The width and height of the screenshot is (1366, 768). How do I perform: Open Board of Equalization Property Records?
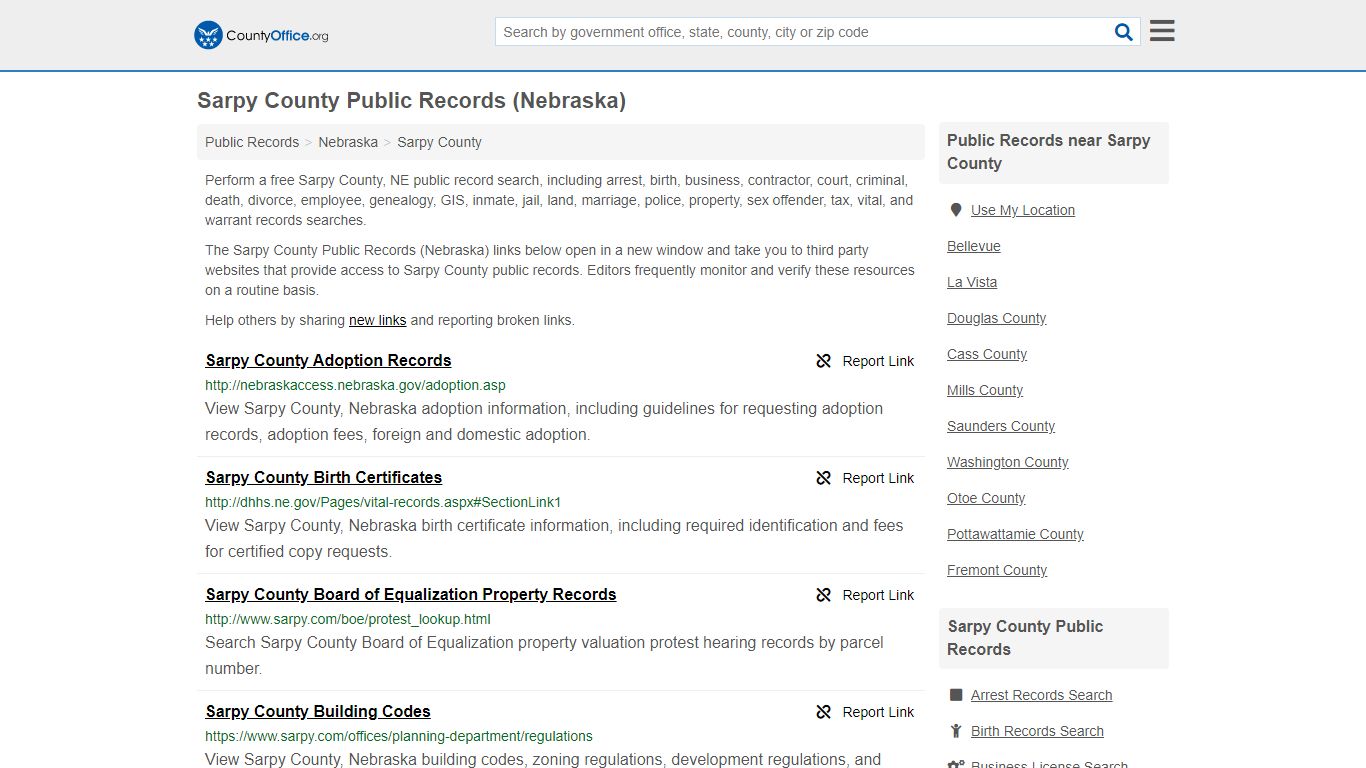tap(411, 594)
